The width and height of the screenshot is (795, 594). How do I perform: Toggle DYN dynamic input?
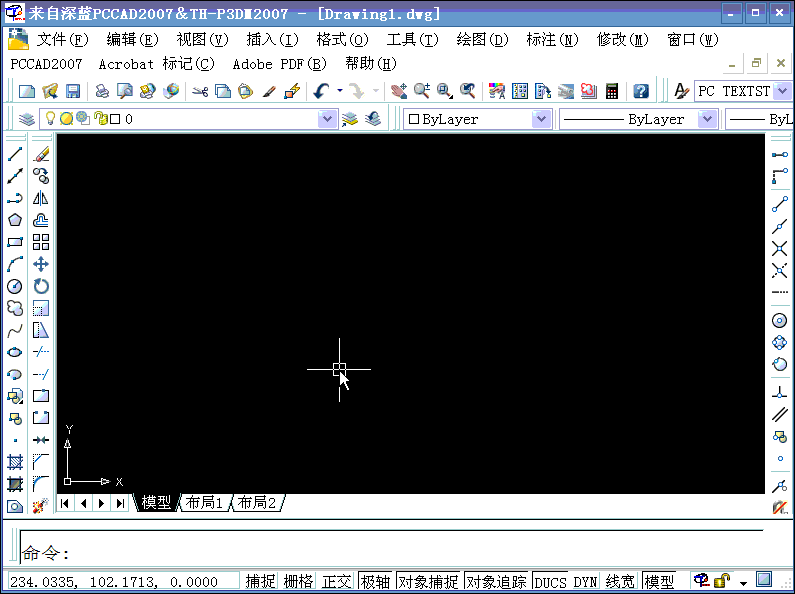[x=586, y=581]
